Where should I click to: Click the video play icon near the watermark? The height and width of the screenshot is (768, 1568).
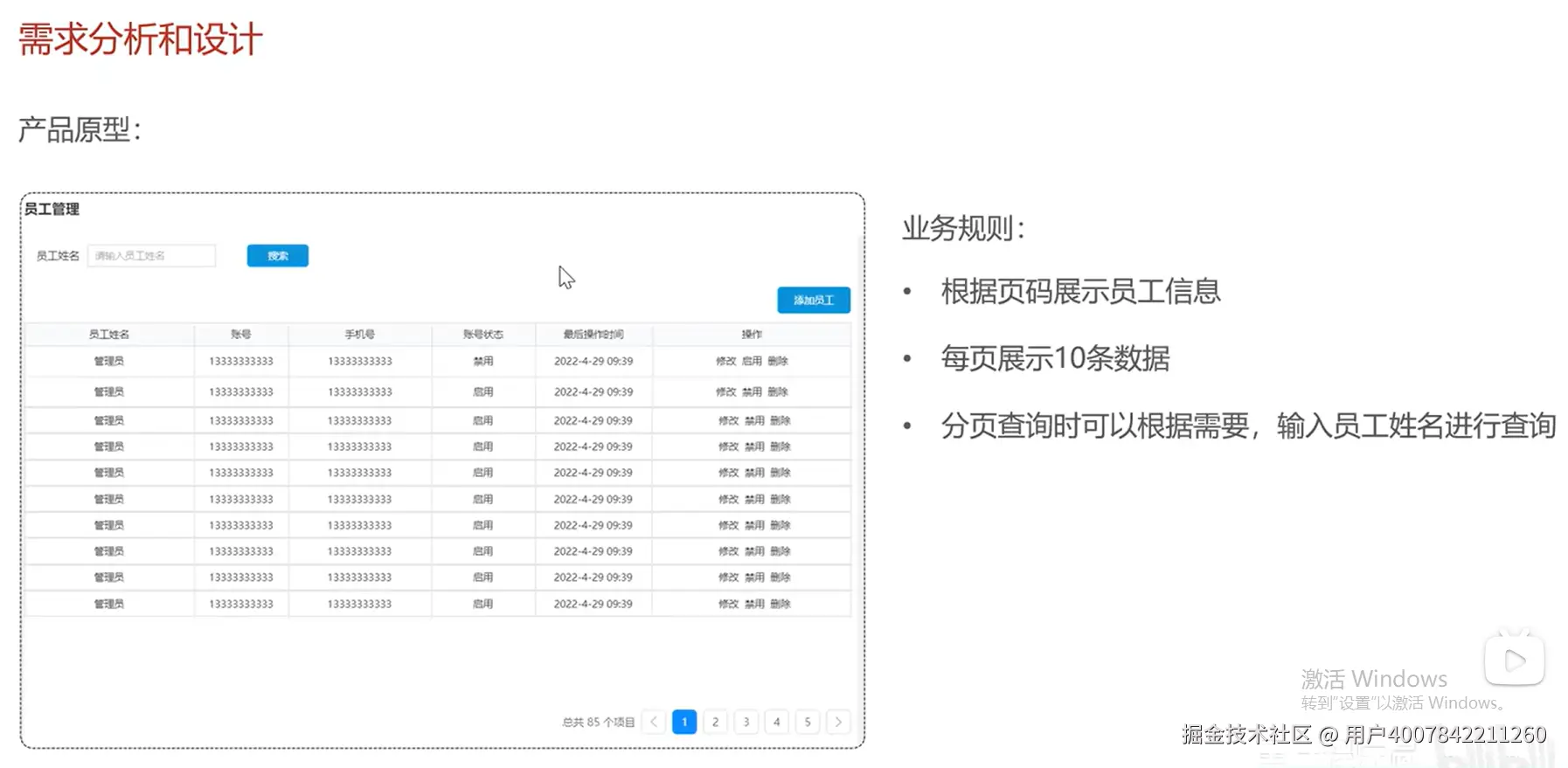1514,661
